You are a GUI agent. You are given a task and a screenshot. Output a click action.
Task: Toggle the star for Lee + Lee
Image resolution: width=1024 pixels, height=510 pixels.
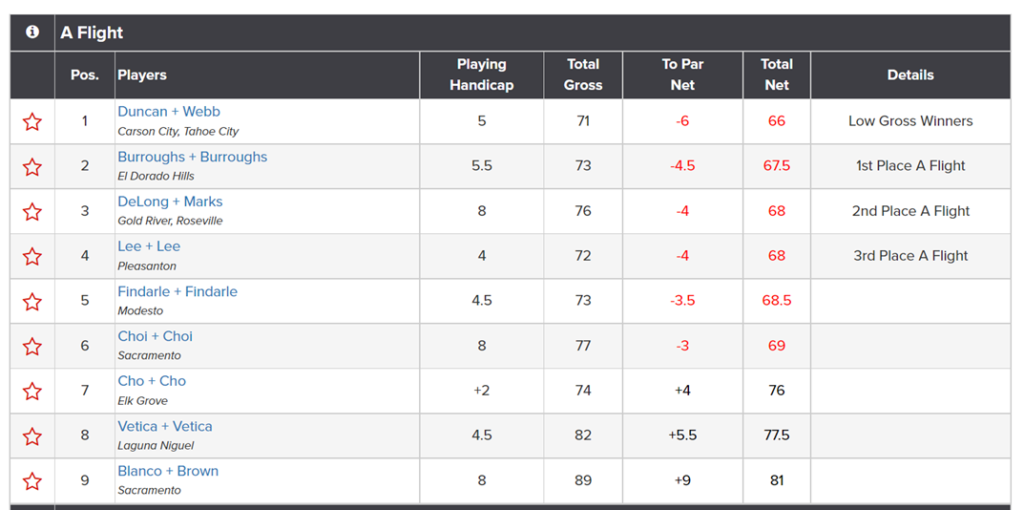point(32,256)
